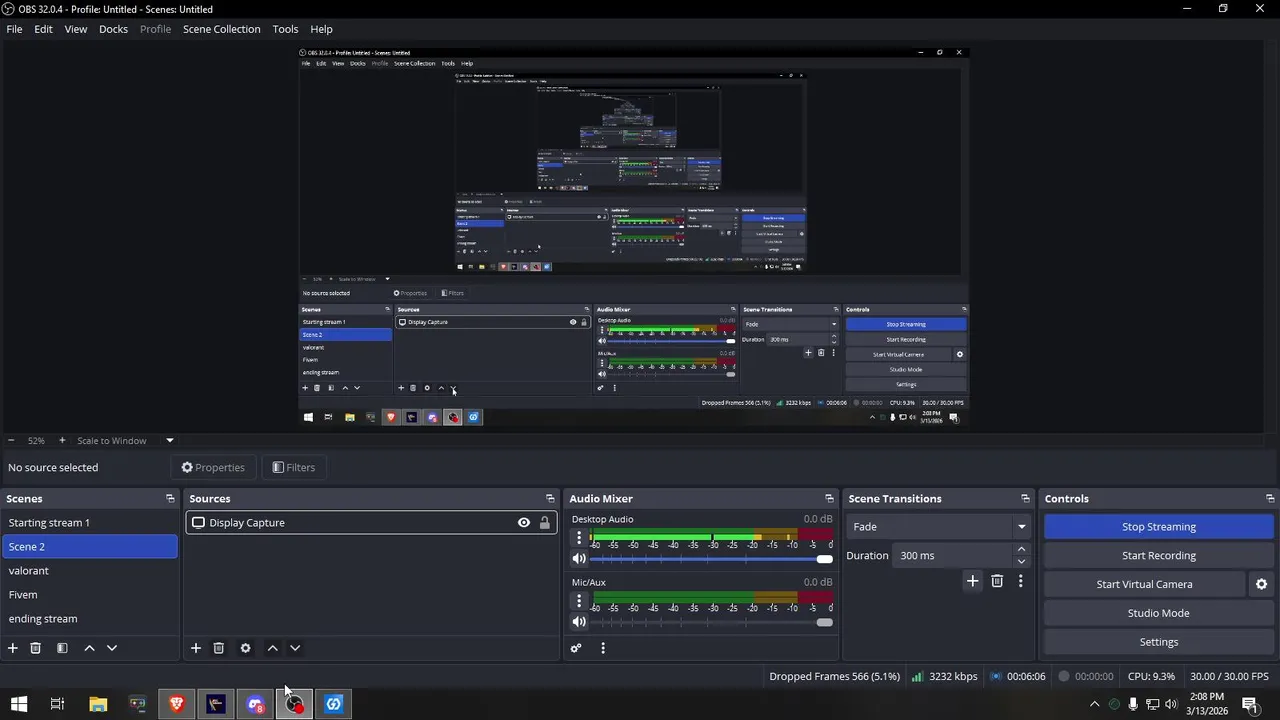Click Stop Streaming button

(x=1158, y=526)
